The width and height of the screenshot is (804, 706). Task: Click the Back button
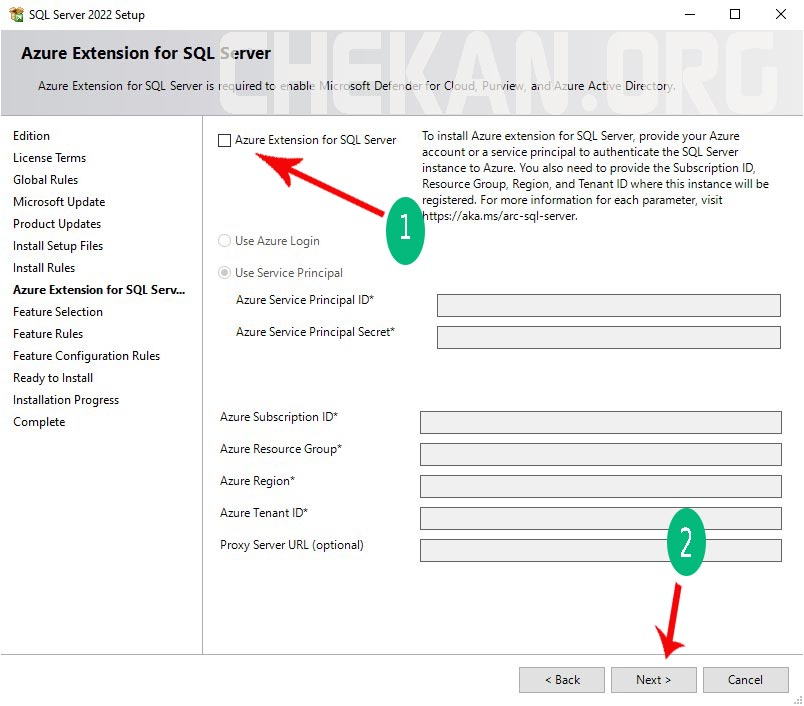point(562,680)
